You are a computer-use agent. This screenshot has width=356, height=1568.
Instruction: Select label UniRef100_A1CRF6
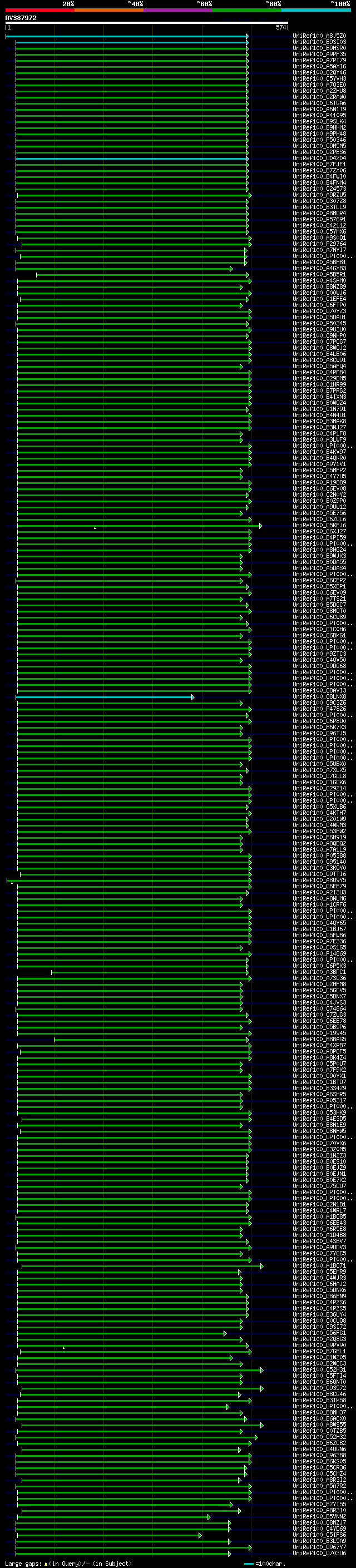click(319, 904)
